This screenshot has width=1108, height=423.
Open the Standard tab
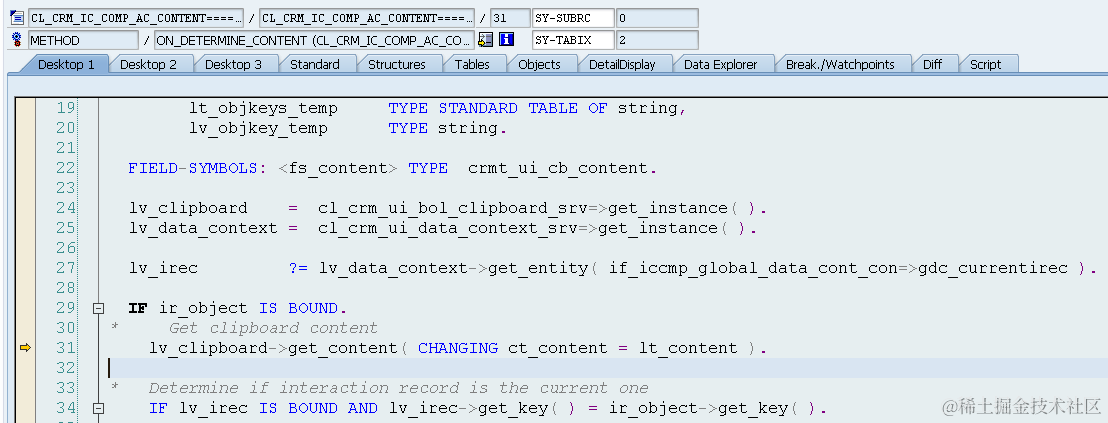(x=314, y=64)
